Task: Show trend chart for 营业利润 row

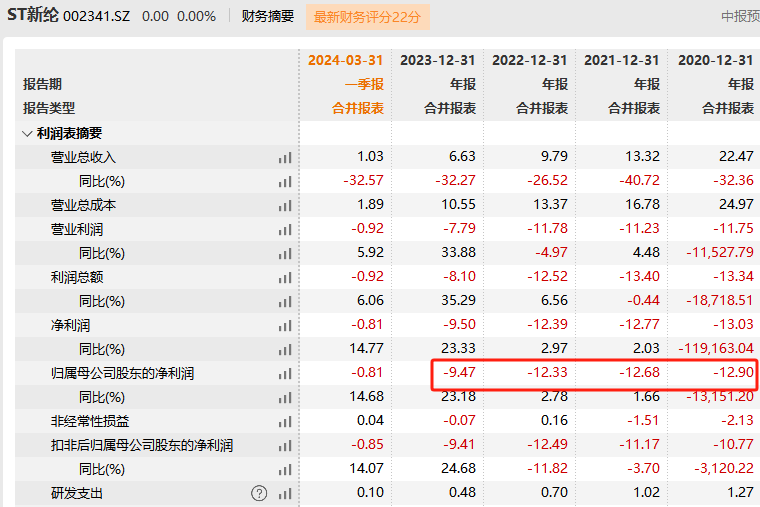Action: click(x=285, y=229)
